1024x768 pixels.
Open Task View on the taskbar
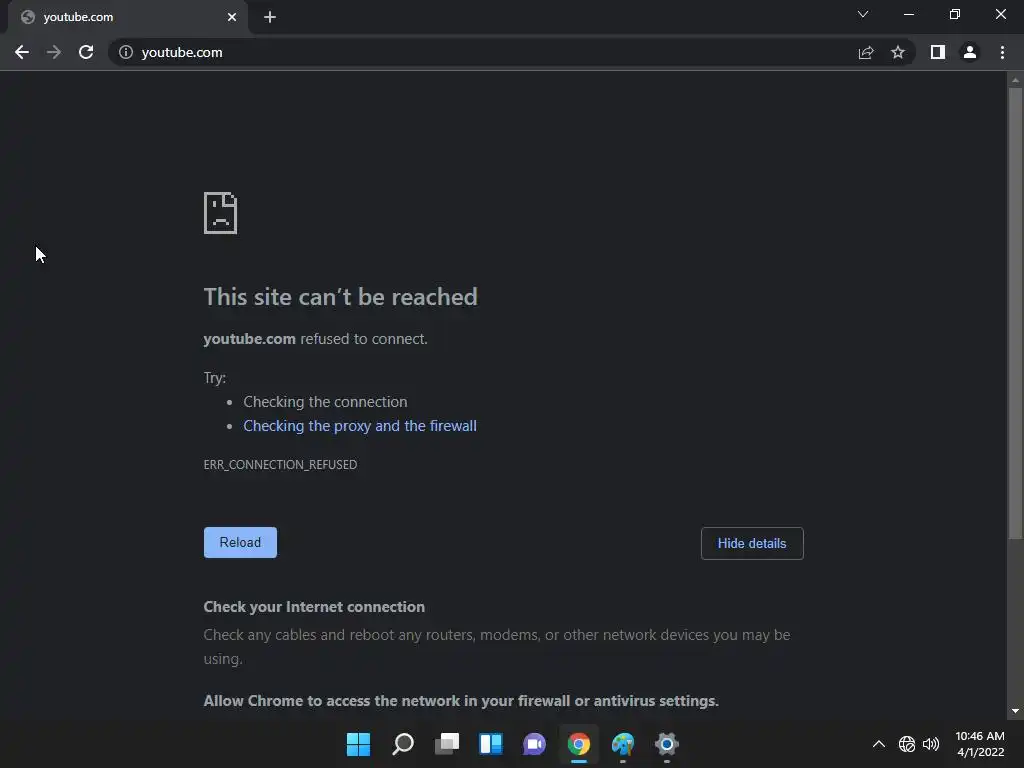447,744
